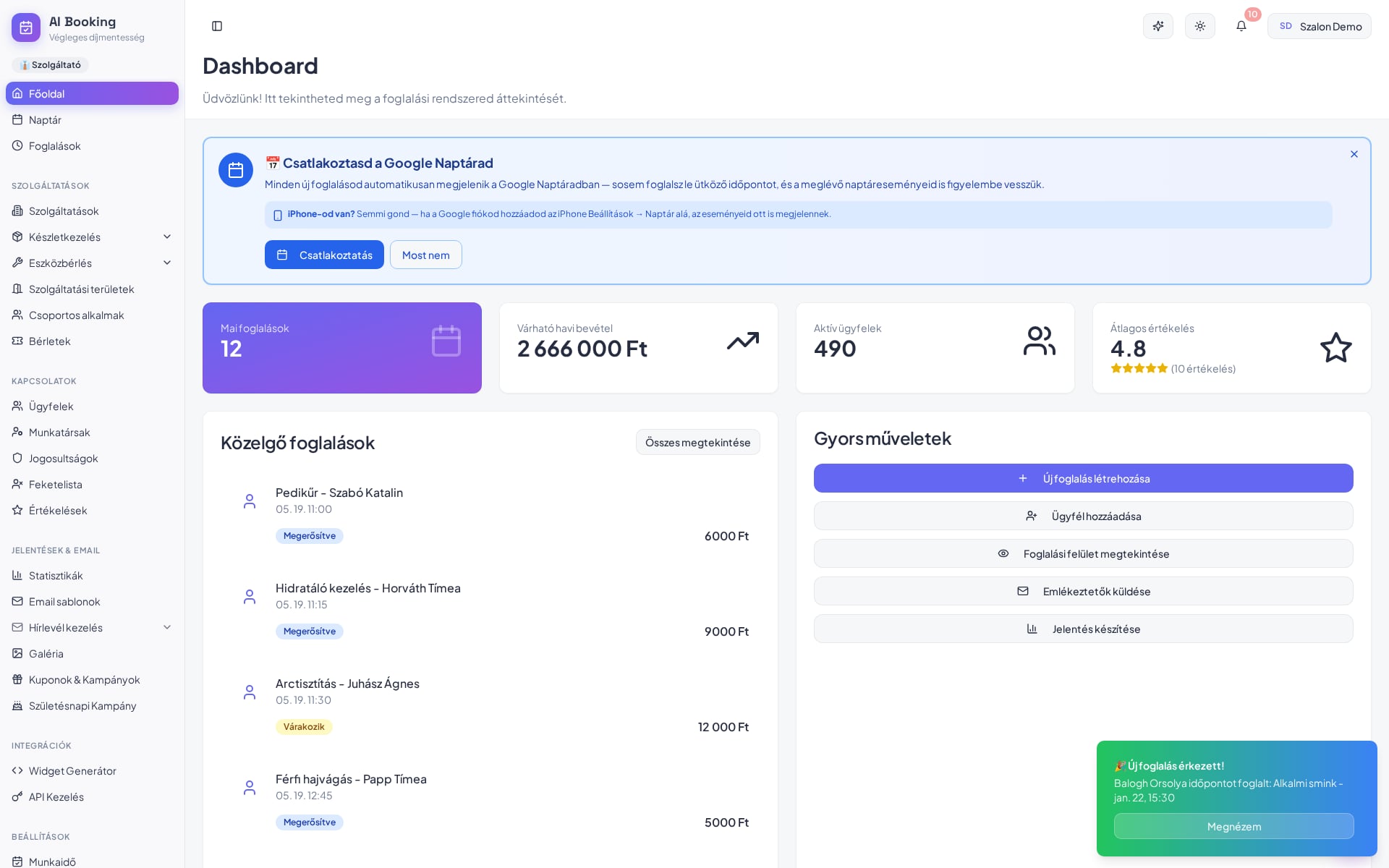This screenshot has width=1389, height=868.
Task: Click the blue calendar icon in banner
Action: pos(236,170)
